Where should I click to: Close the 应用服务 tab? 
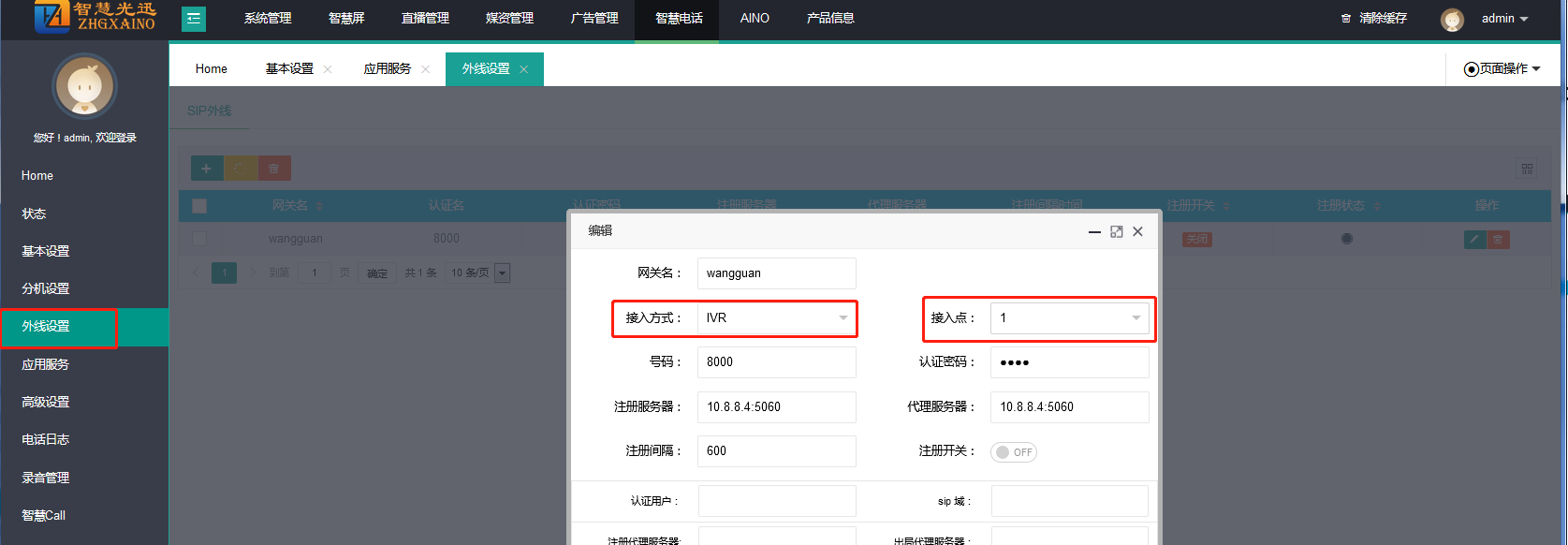tap(425, 69)
